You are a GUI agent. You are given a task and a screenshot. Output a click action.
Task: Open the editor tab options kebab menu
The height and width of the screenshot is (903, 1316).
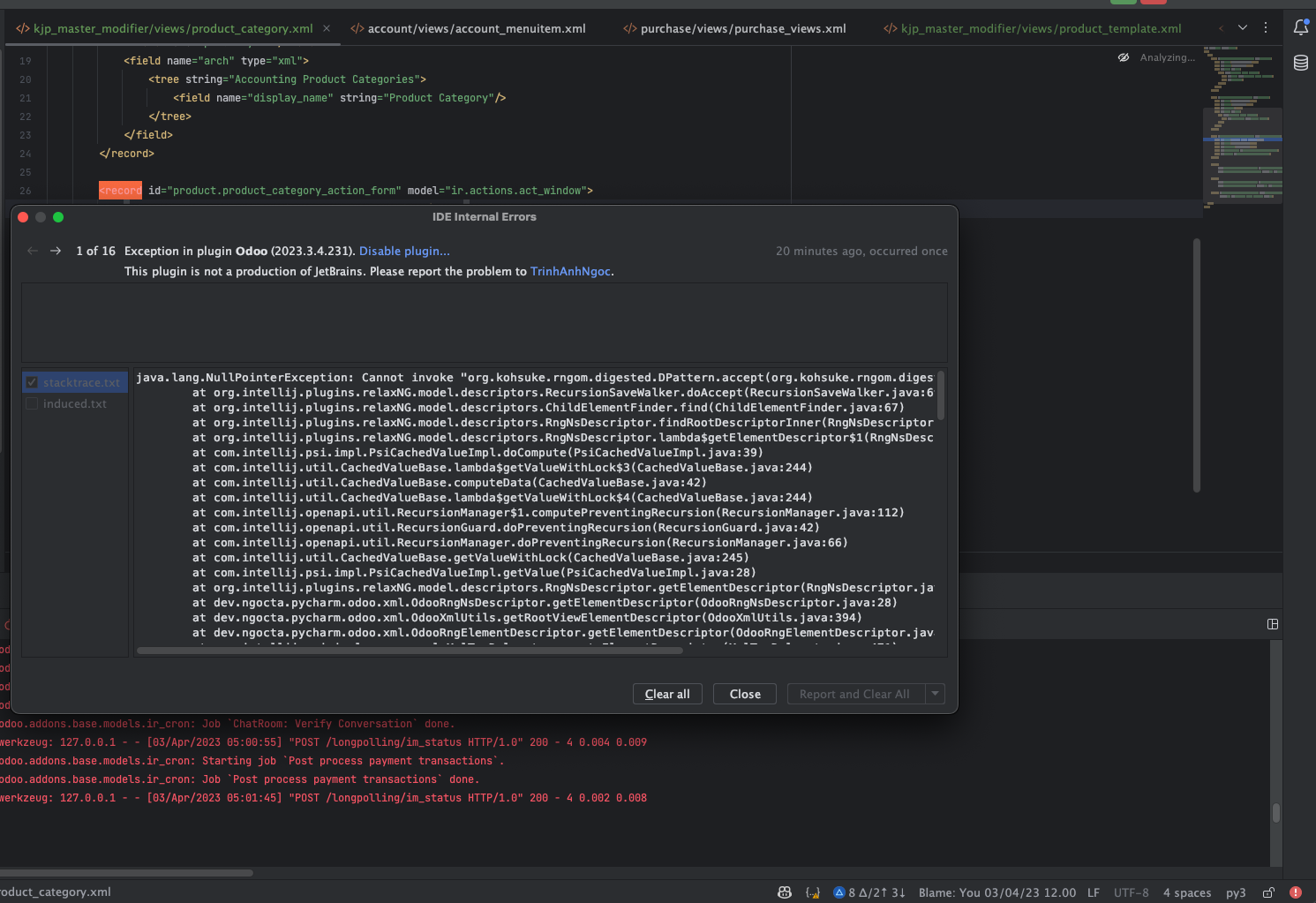pyautogui.click(x=1266, y=27)
